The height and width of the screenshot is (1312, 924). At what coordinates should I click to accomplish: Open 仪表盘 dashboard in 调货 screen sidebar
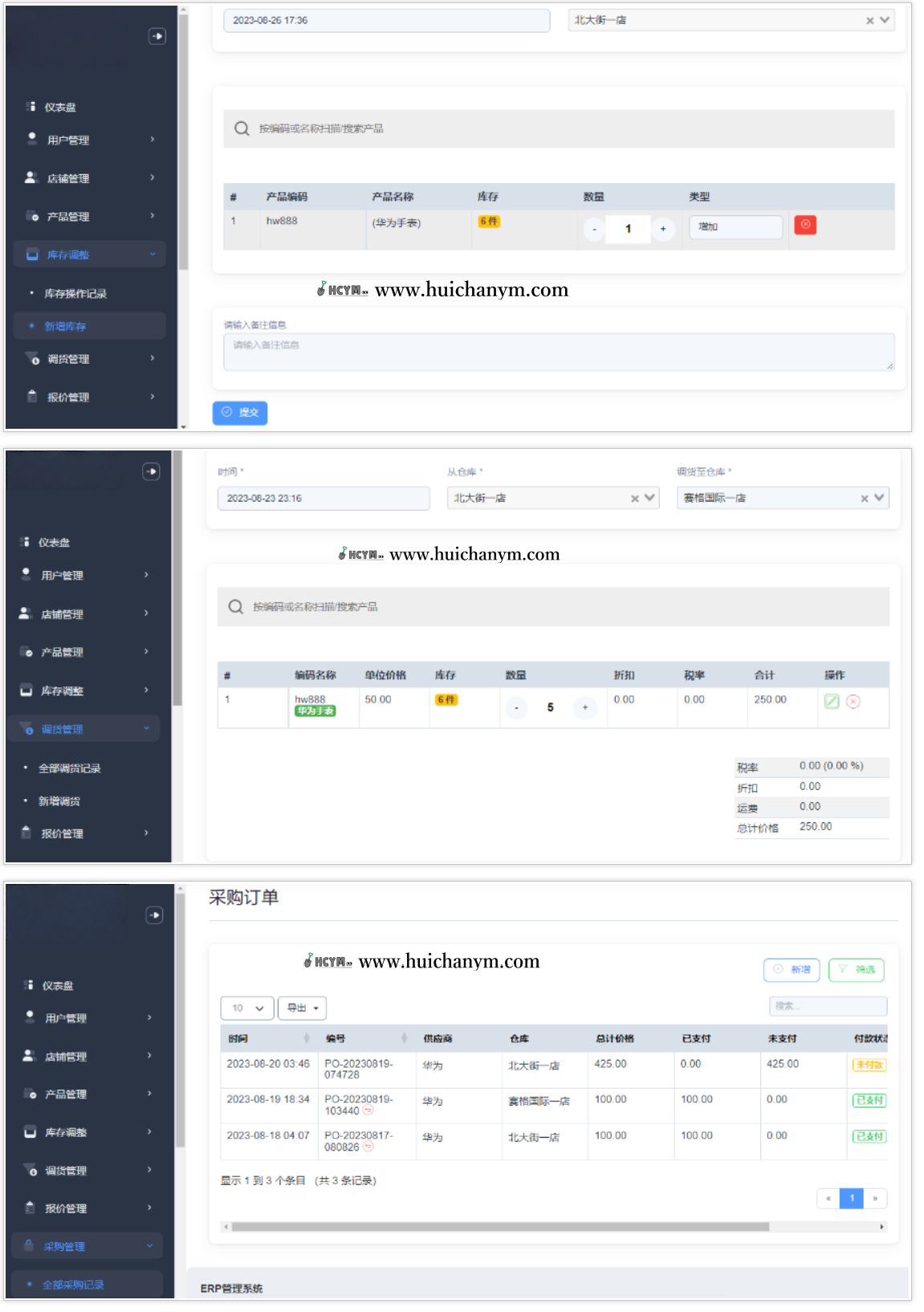[54, 542]
